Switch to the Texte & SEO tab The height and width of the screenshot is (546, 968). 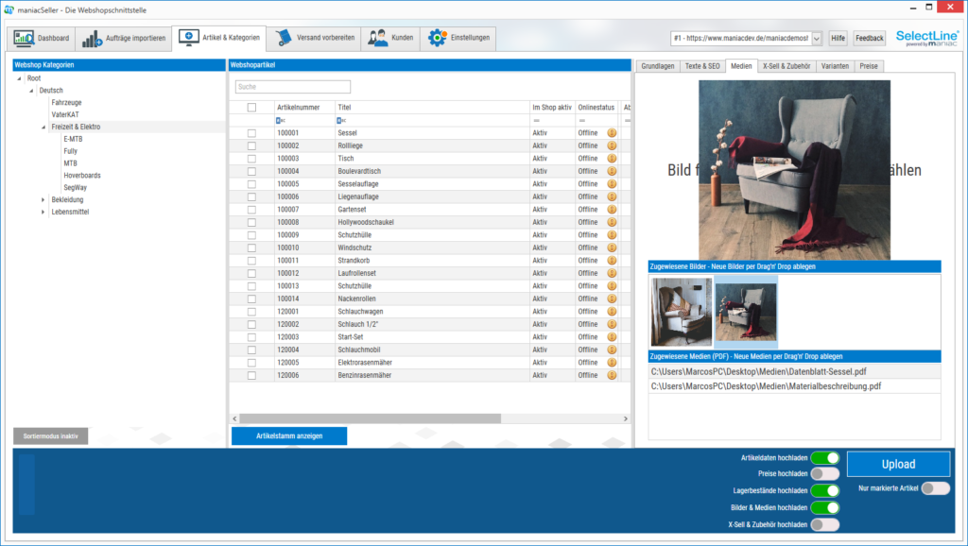(x=702, y=66)
